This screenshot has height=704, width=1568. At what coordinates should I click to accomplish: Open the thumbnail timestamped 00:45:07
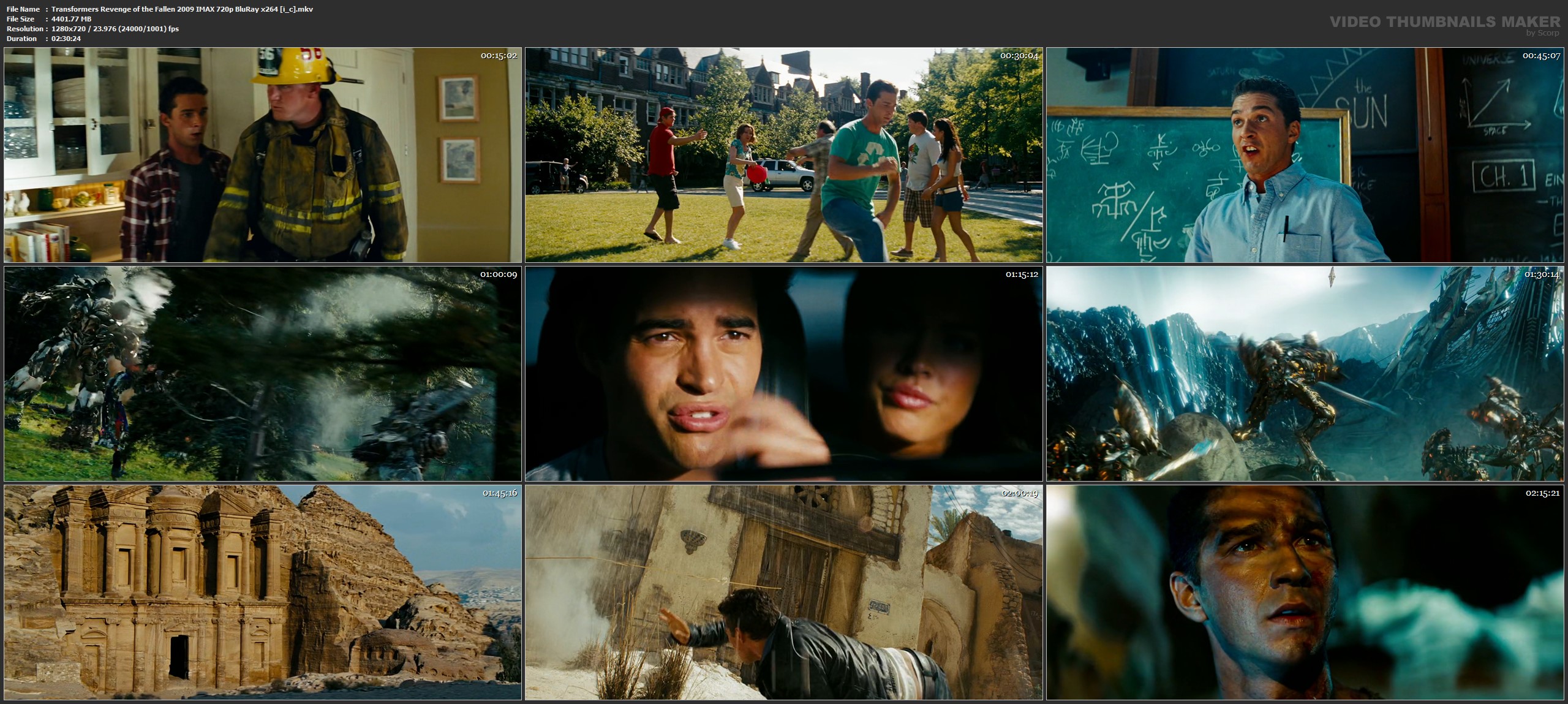click(x=1305, y=155)
